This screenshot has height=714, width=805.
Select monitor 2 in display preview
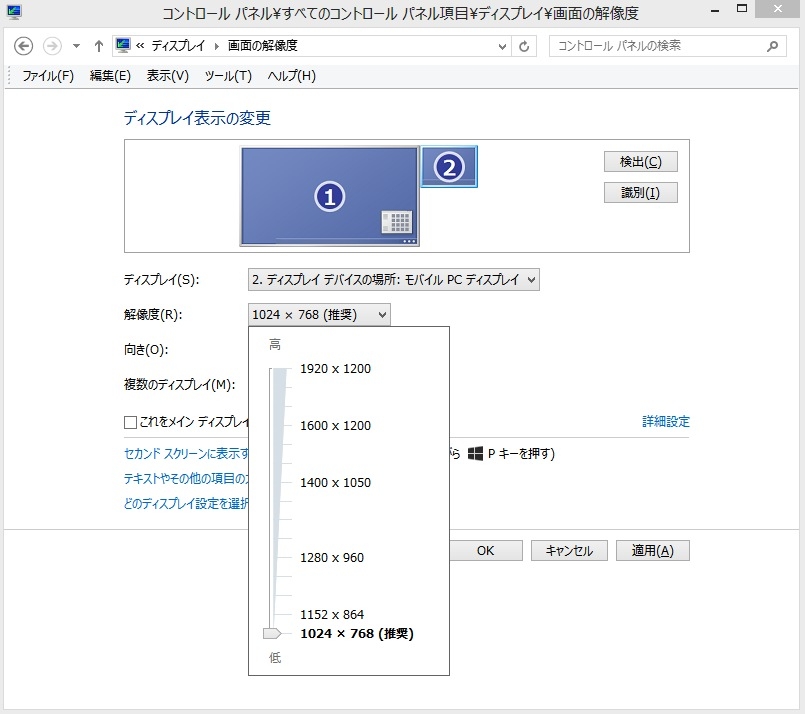coord(449,167)
